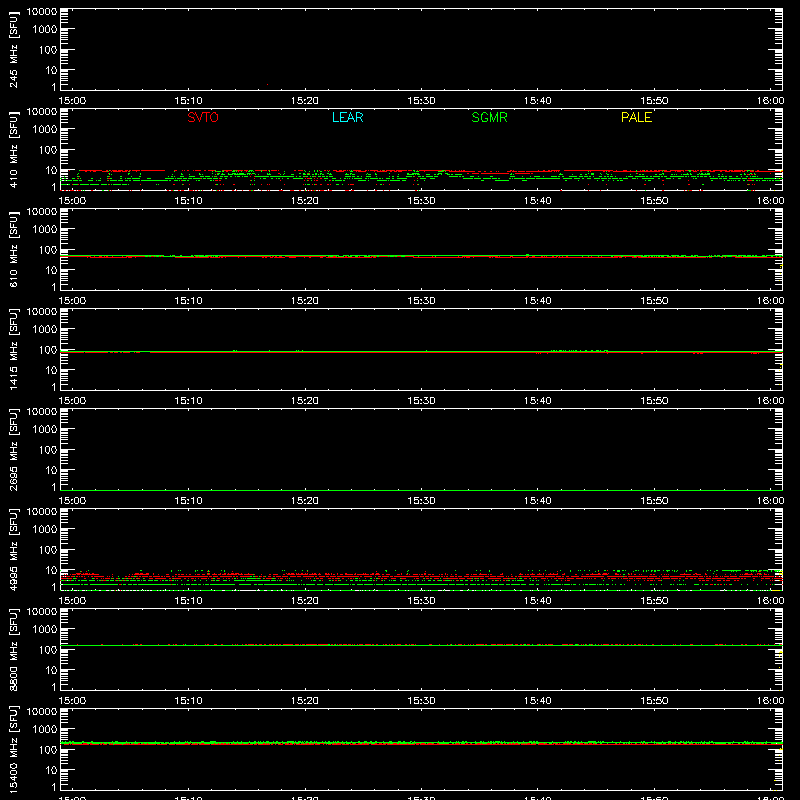This screenshot has height=800, width=800.
Task: Click the 15:10 label under the 410 MHz plot
Action: tap(189, 201)
